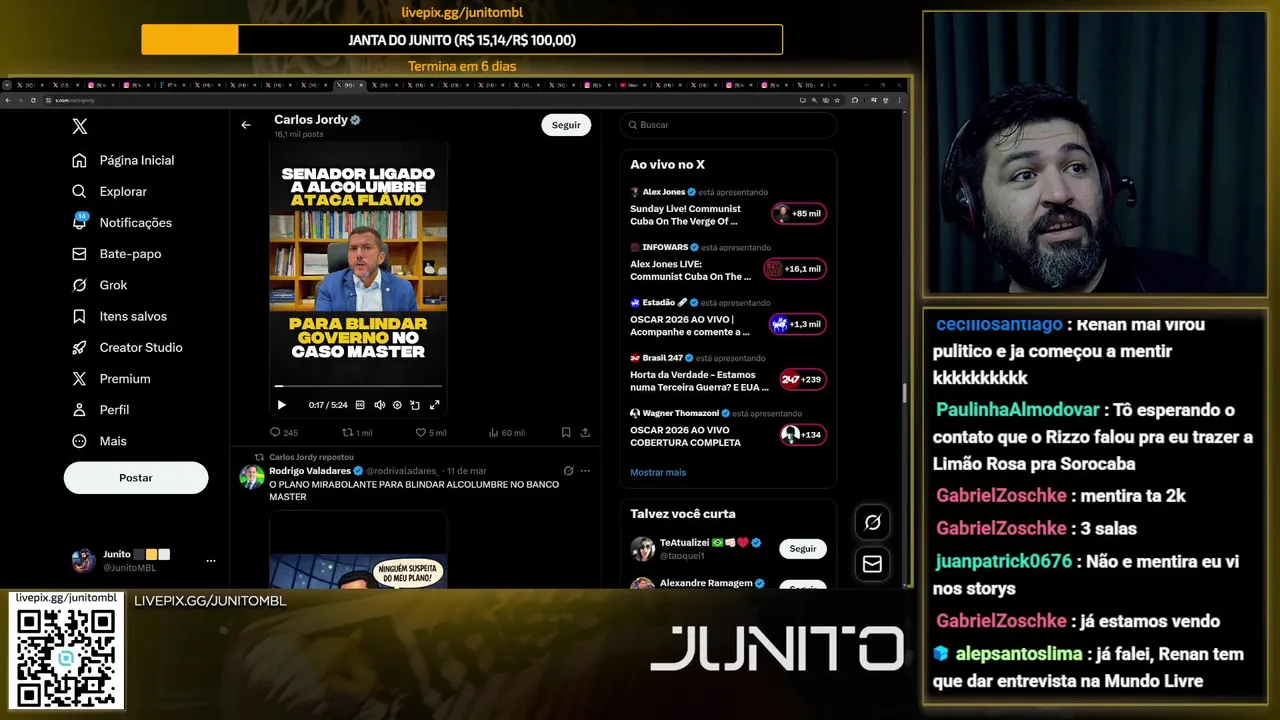1280x720 pixels.
Task: Open Estadão OSCAR 2026 AO VIVO stream
Action: [x=690, y=326]
